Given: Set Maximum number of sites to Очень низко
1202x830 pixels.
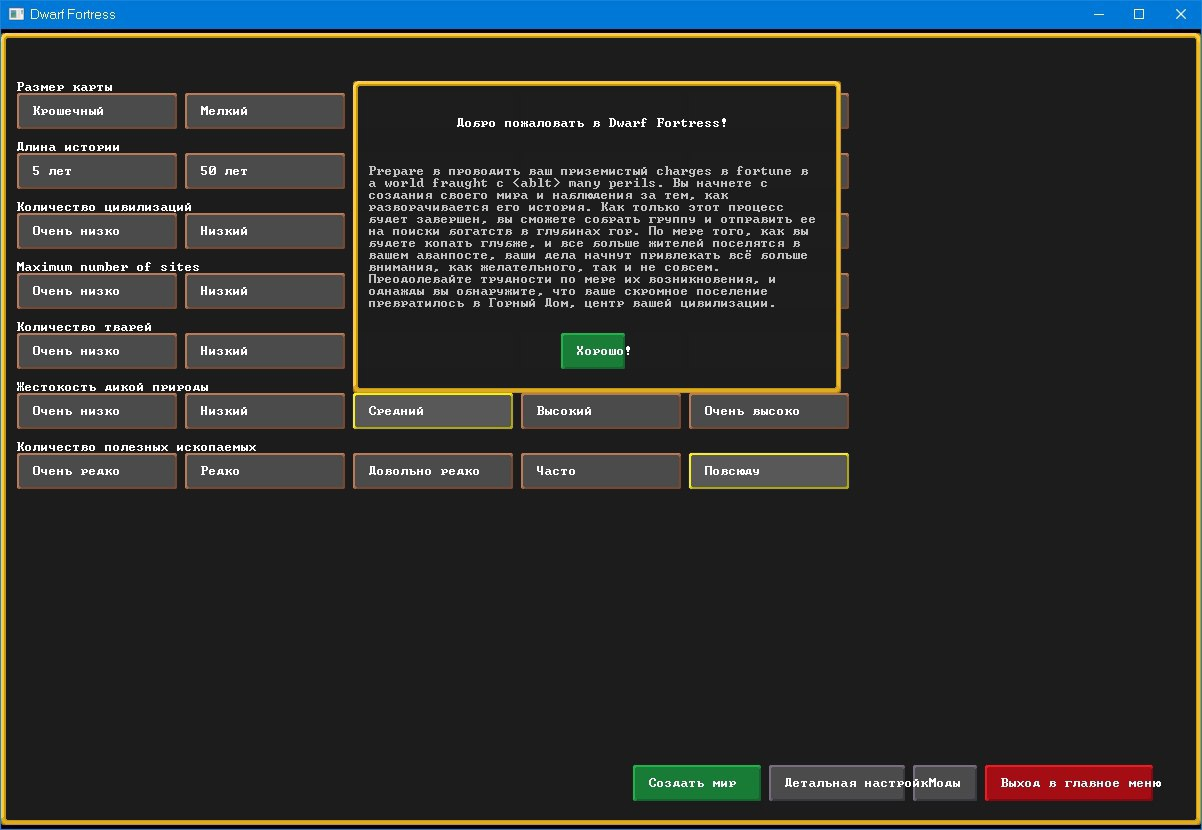Looking at the screenshot, I should [97, 291].
